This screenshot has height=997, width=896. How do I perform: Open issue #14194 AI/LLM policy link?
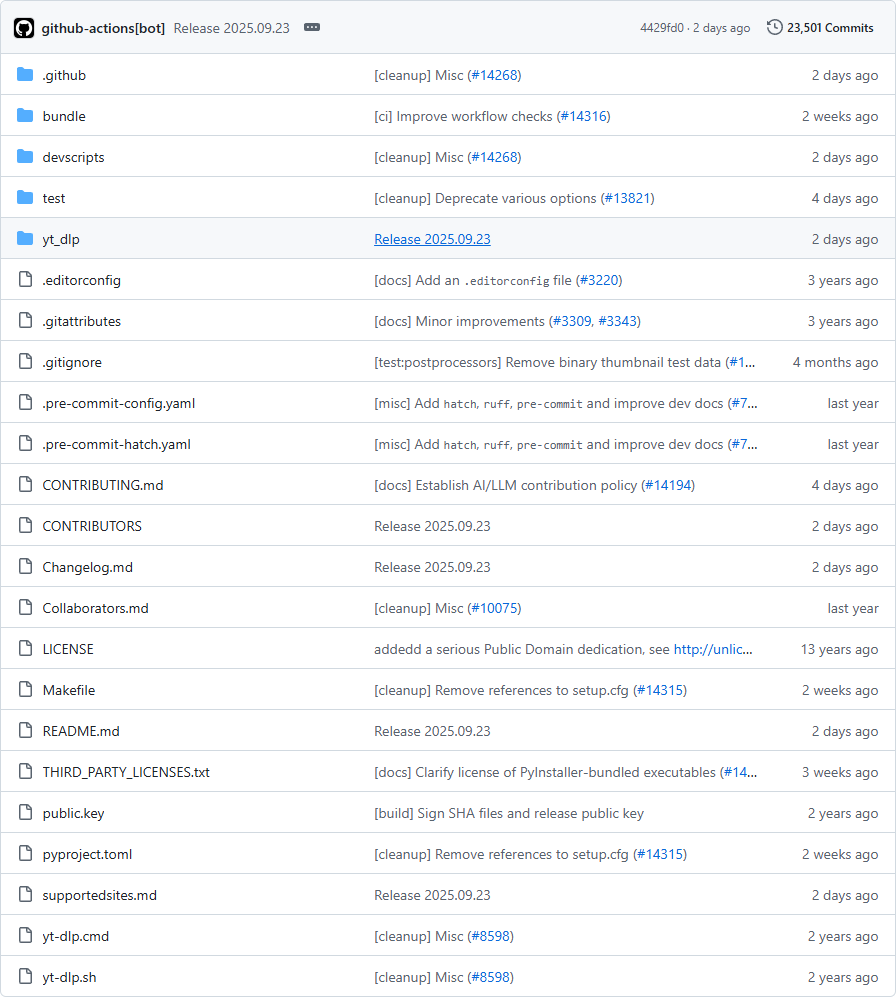[668, 485]
